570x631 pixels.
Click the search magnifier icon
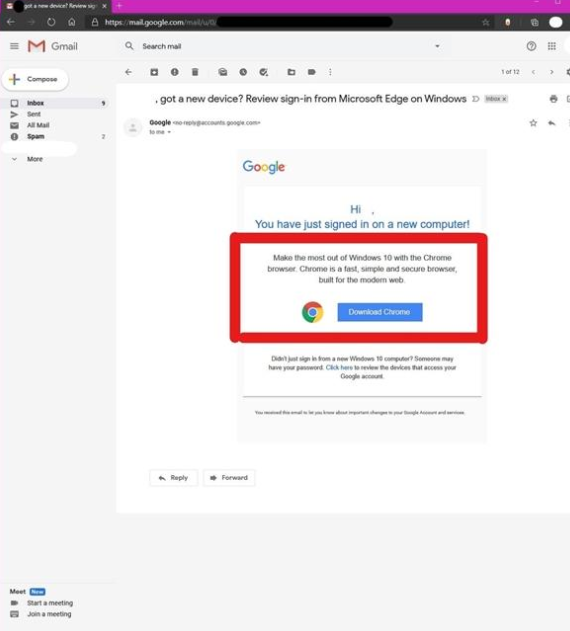pyautogui.click(x=129, y=46)
